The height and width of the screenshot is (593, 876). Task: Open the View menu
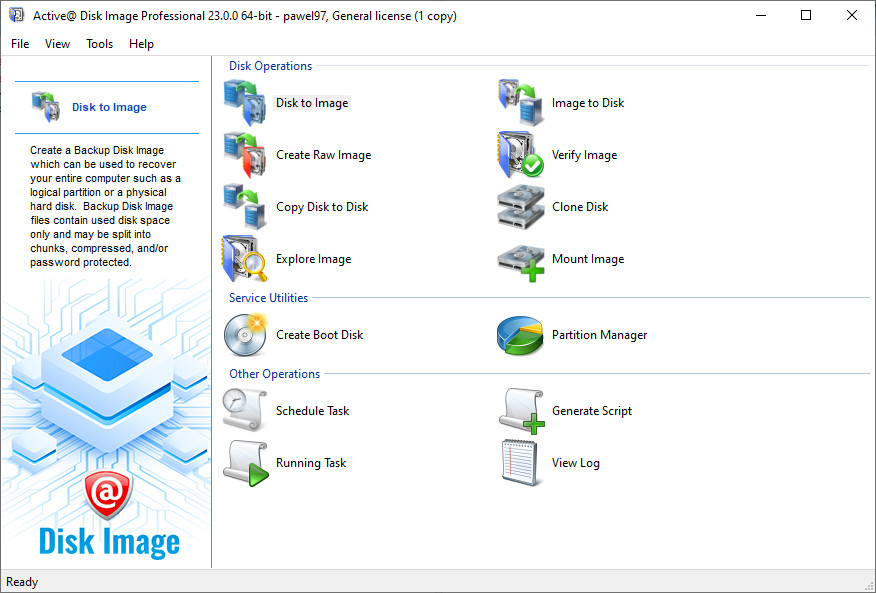pos(58,44)
